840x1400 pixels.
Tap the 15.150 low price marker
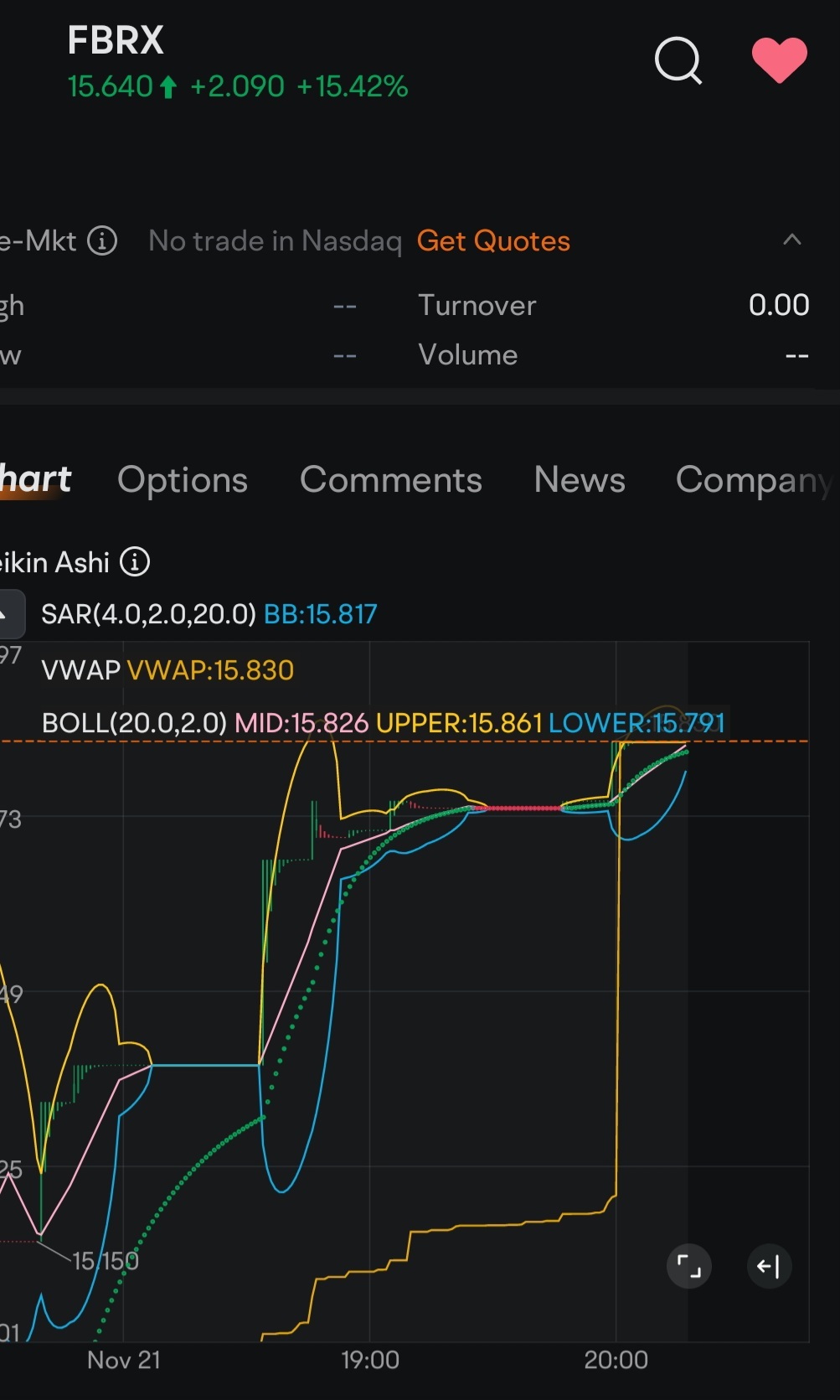[x=106, y=1261]
